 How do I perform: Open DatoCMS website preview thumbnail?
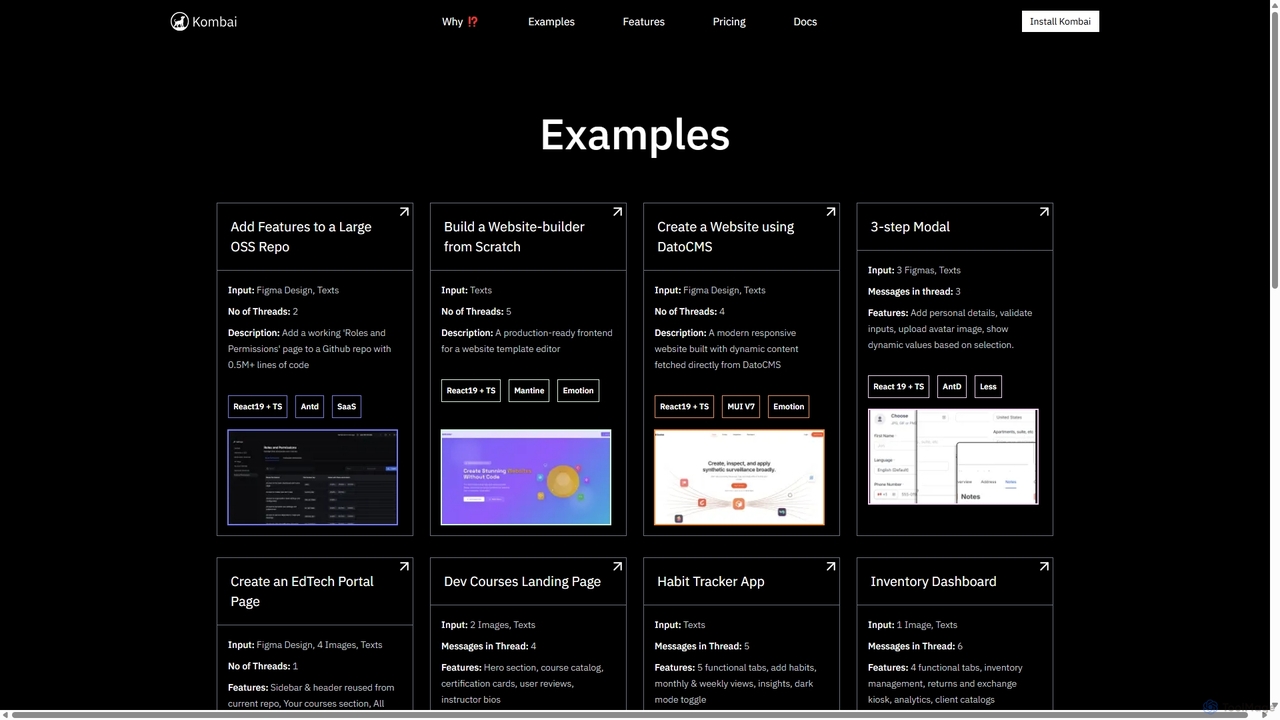tap(740, 477)
